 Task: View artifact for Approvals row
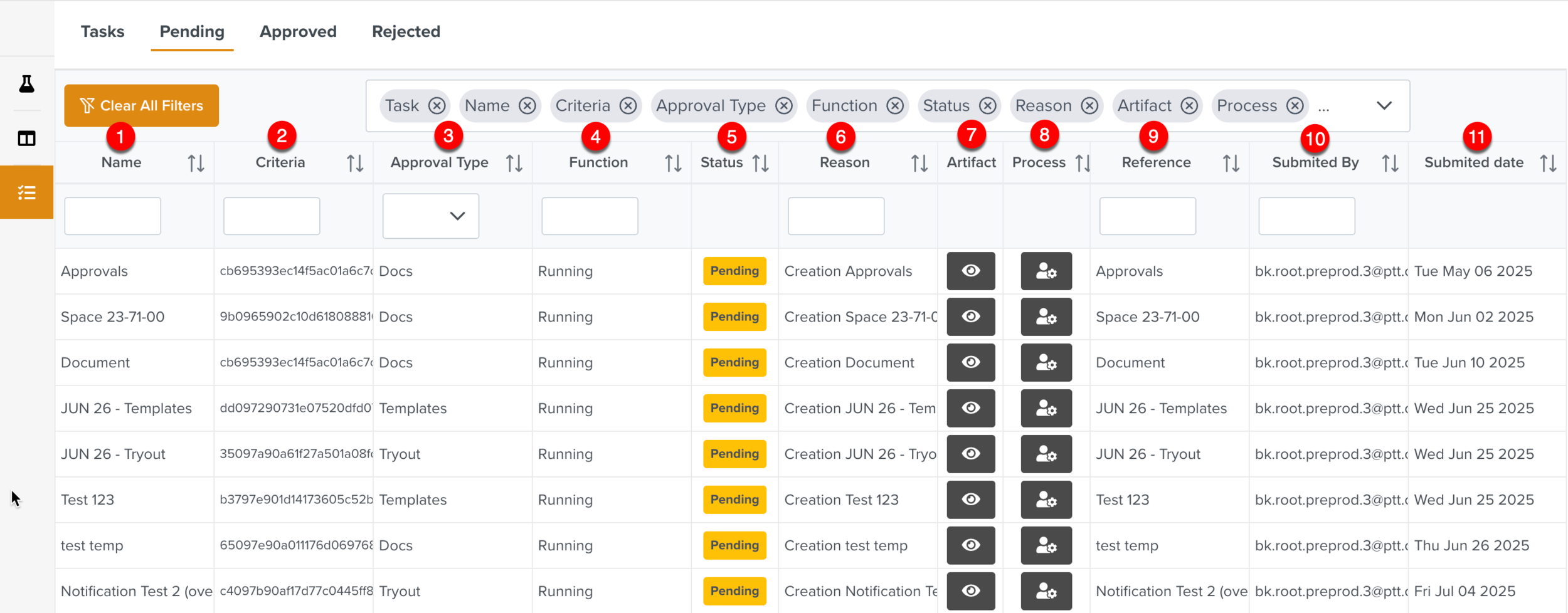point(970,271)
